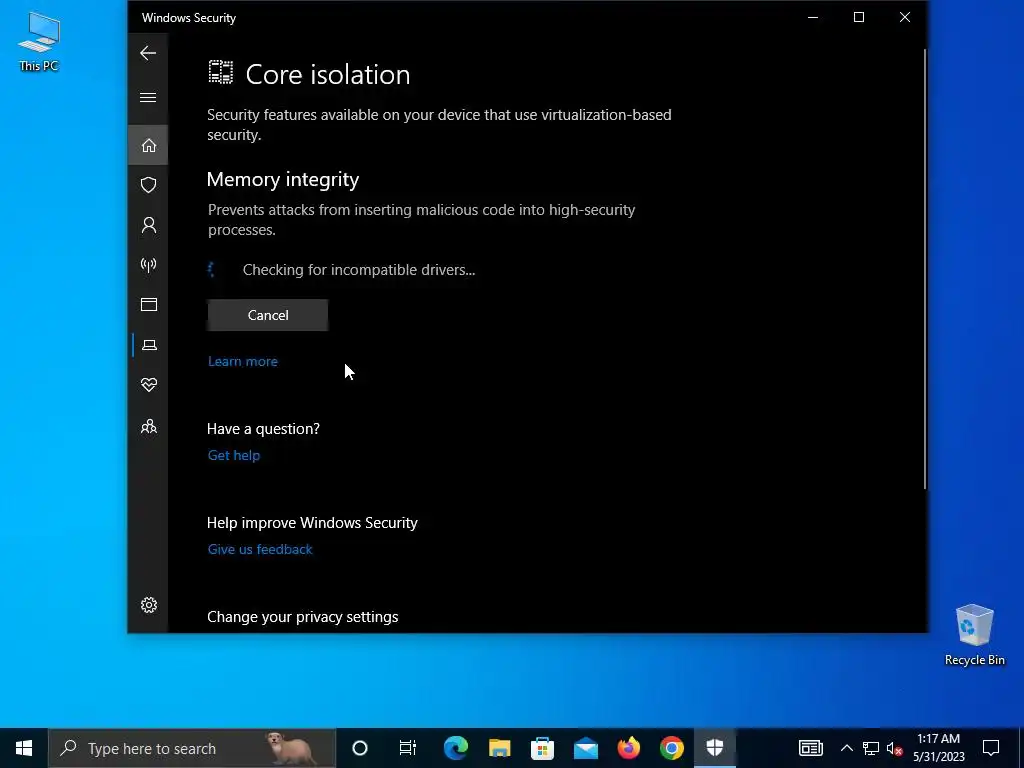This screenshot has height=768, width=1024.
Task: Open Cortana from the taskbar
Action: tap(360, 748)
